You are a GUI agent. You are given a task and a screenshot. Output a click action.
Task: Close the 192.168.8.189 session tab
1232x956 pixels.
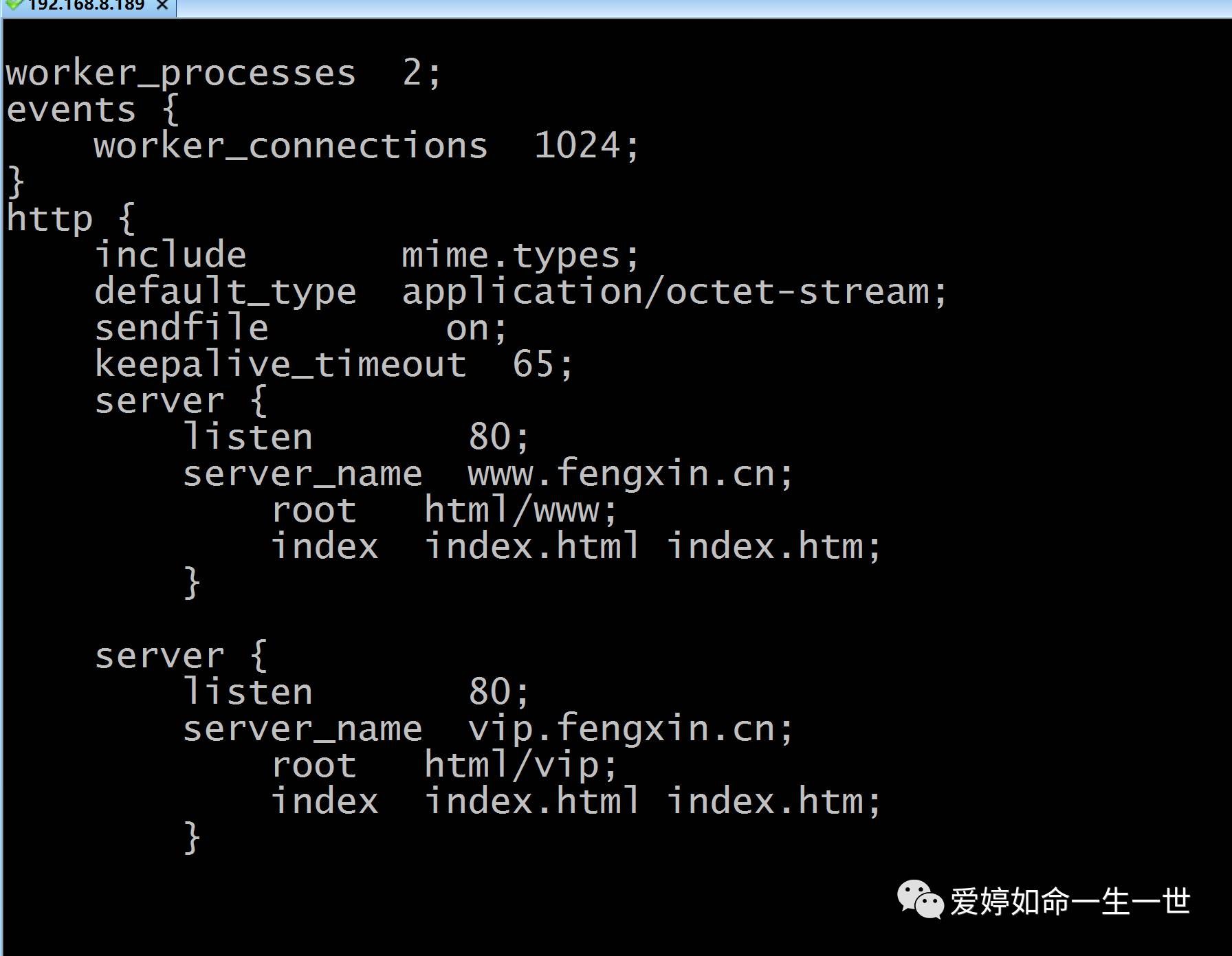coord(162,5)
